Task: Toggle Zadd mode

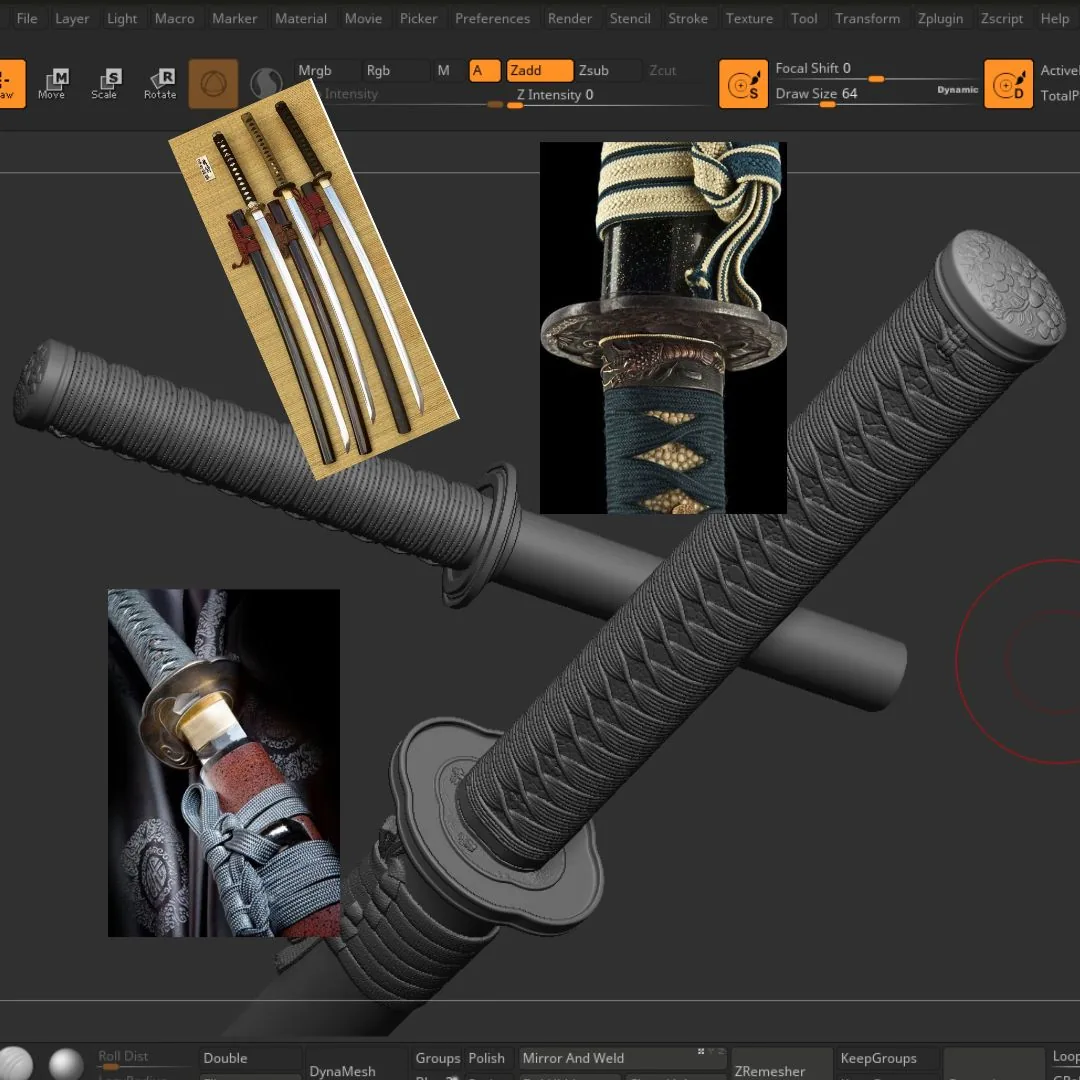Action: tap(539, 70)
